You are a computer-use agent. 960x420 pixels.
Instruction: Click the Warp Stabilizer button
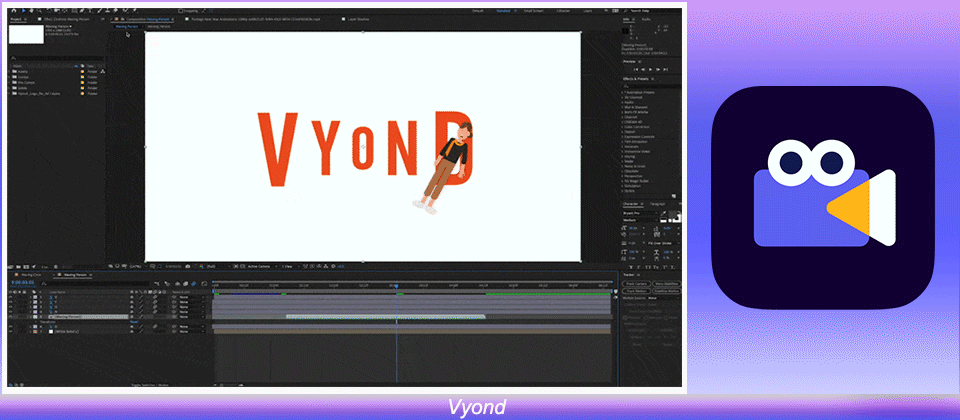(x=667, y=283)
